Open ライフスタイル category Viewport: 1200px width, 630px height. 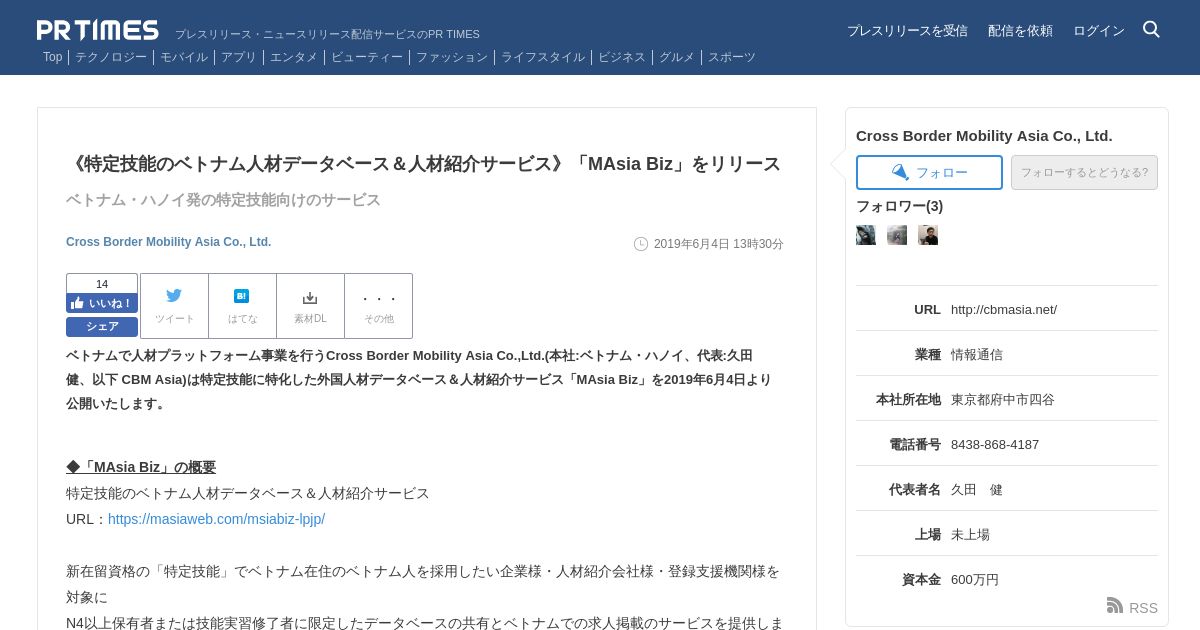point(543,57)
